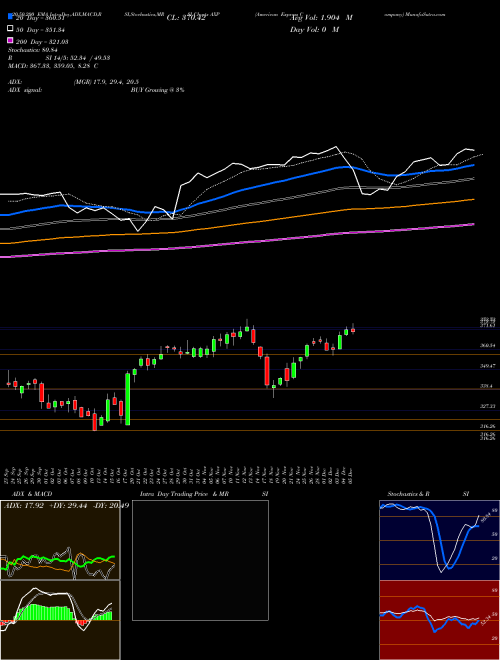Open the MACD histogram chart thumbnail

coord(60,620)
